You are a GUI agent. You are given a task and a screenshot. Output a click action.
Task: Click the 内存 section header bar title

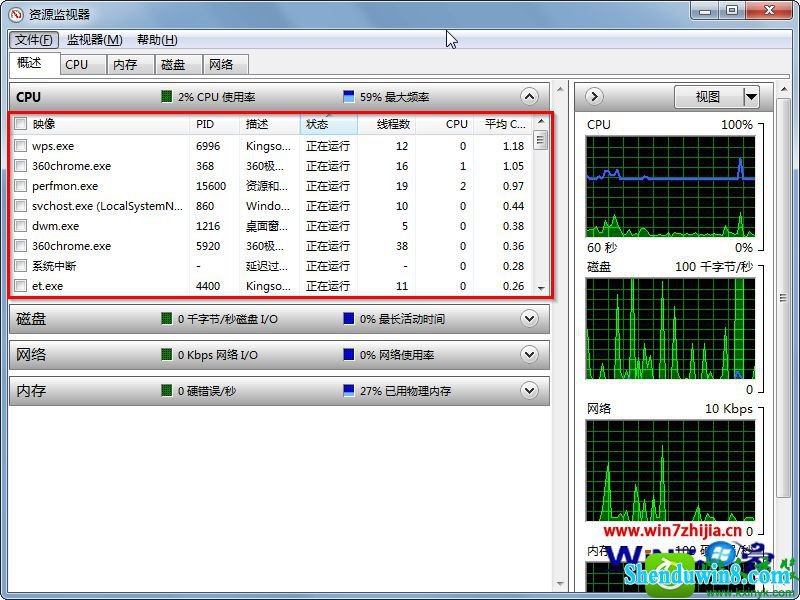click(x=31, y=391)
